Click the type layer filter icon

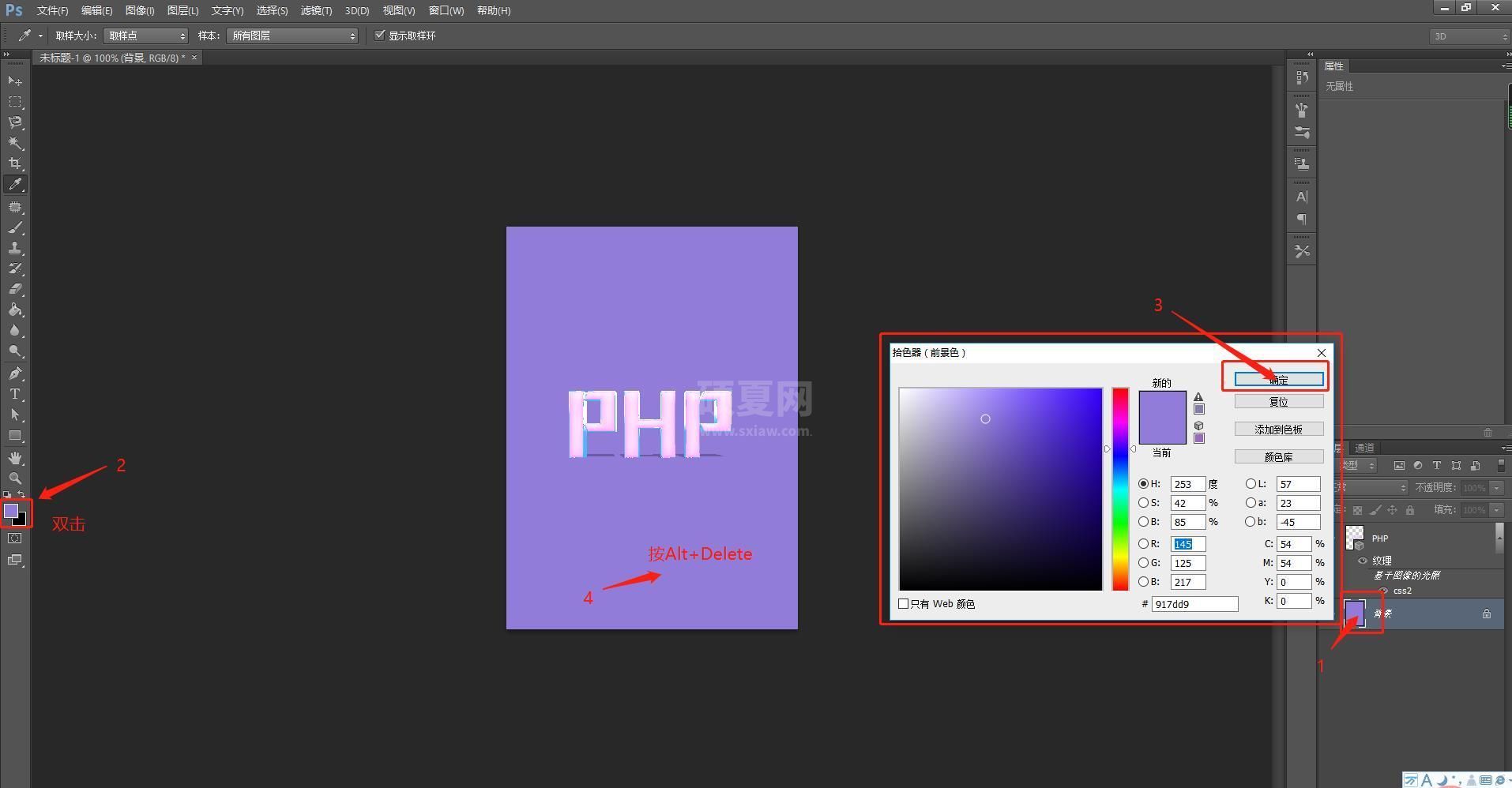(x=1437, y=466)
